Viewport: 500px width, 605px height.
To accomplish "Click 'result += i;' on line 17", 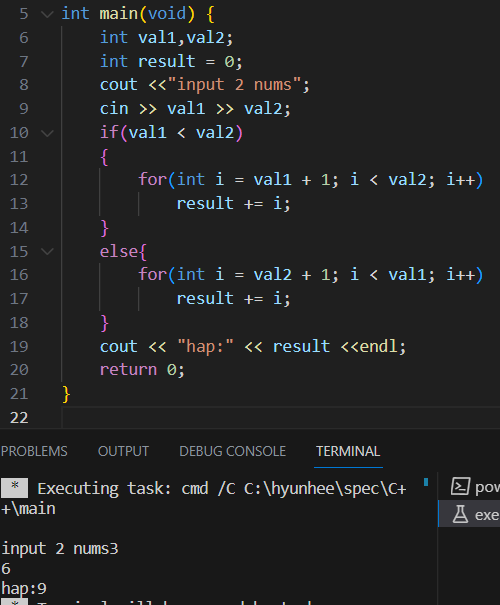I will click(x=233, y=299).
